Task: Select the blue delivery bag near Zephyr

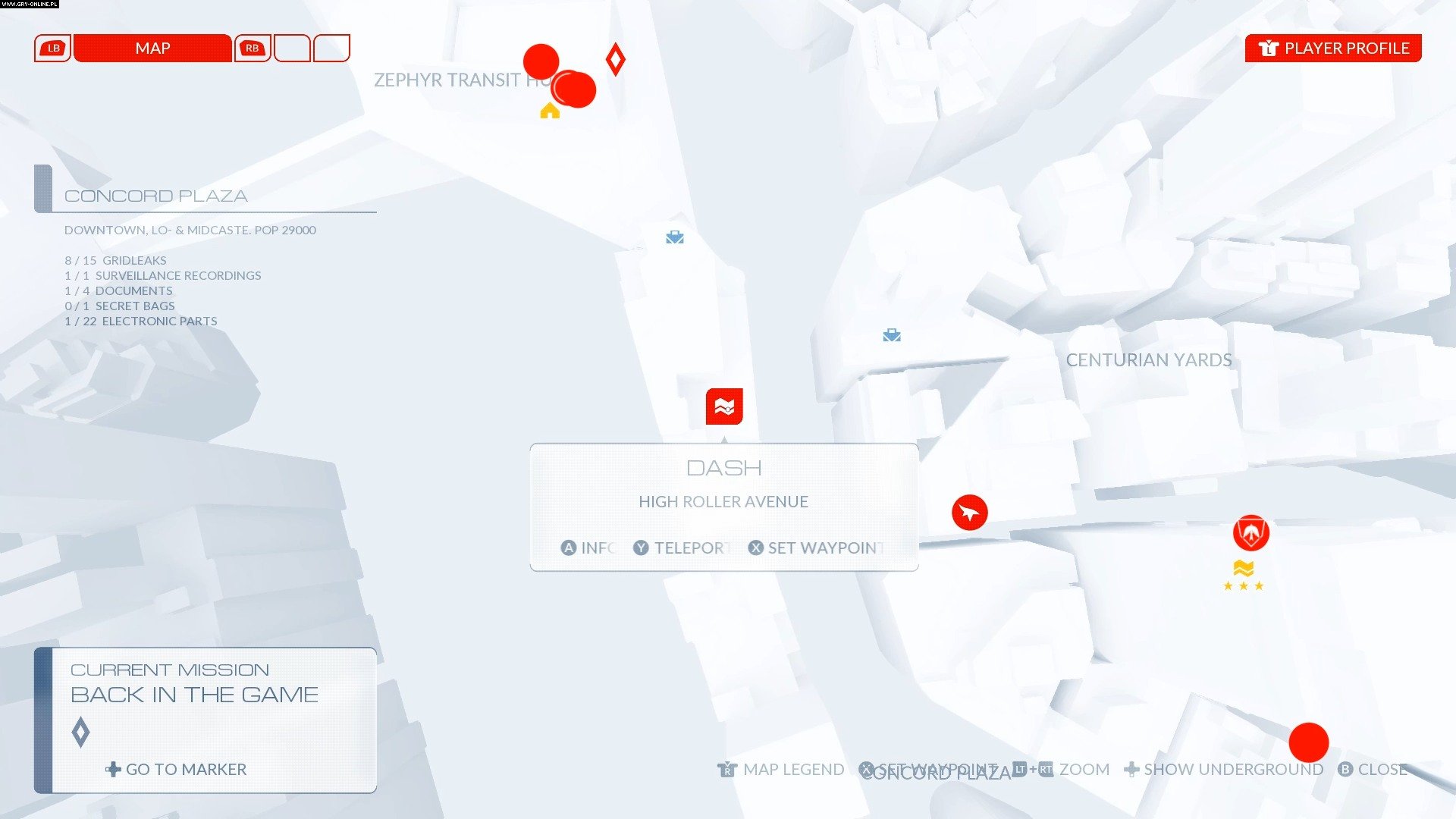Action: coord(675,237)
